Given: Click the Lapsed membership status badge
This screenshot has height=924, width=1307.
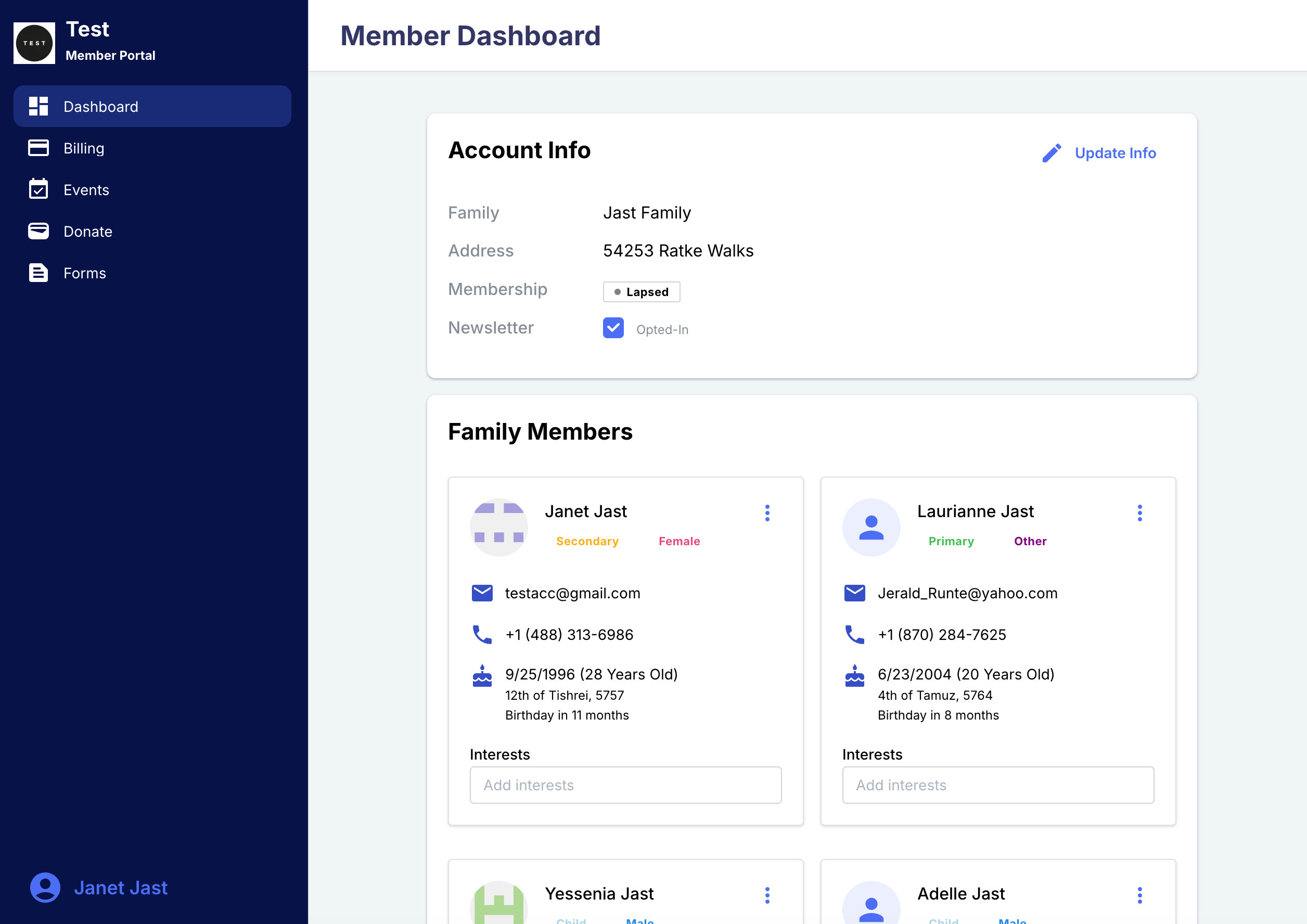Looking at the screenshot, I should point(641,291).
